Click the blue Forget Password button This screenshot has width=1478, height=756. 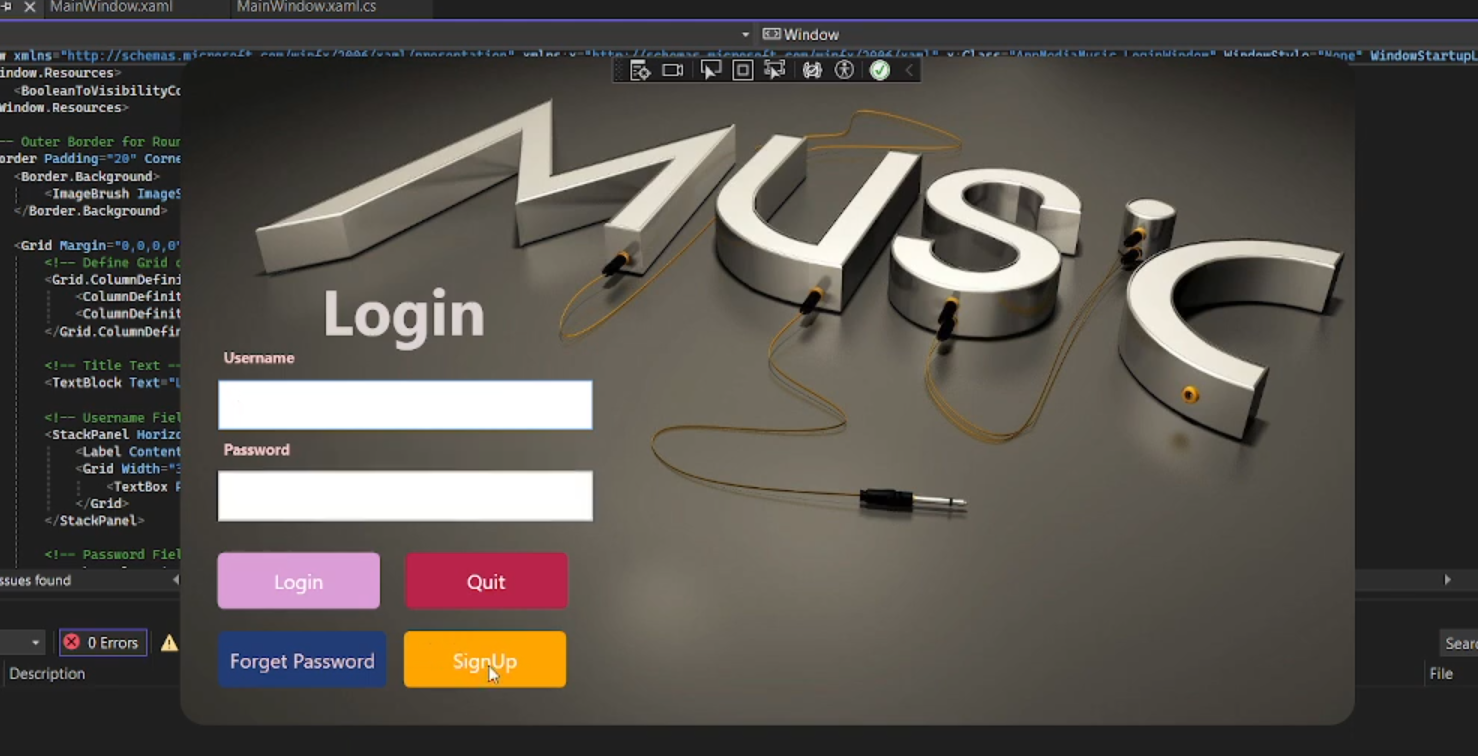coord(302,660)
